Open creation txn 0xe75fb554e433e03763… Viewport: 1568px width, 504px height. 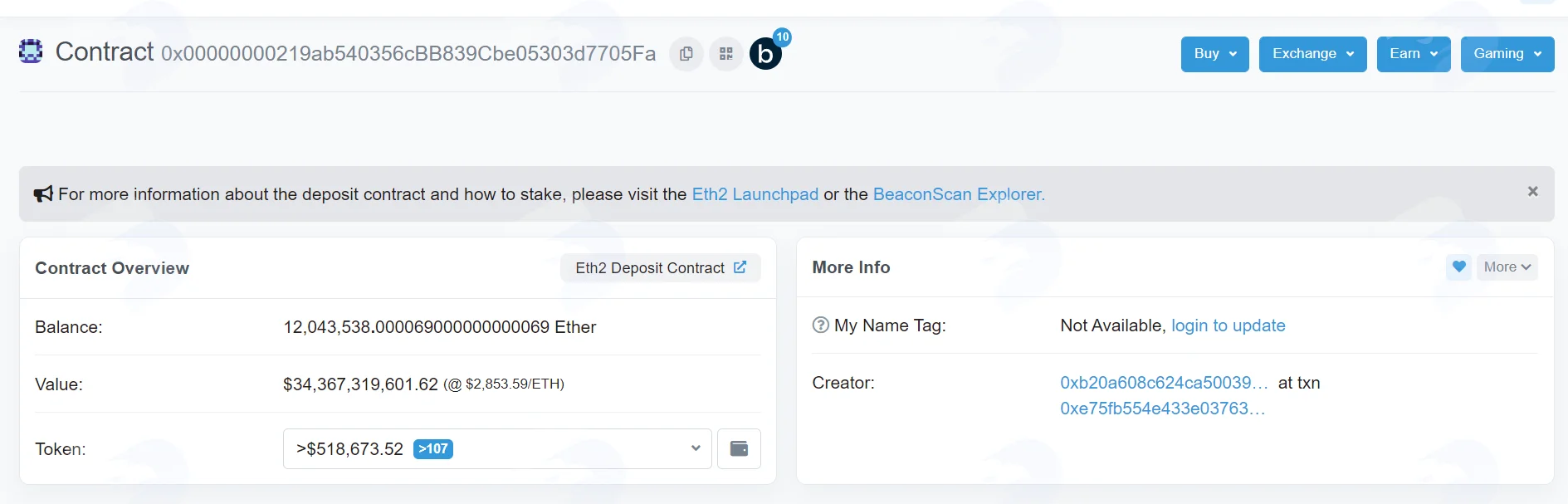click(1162, 409)
